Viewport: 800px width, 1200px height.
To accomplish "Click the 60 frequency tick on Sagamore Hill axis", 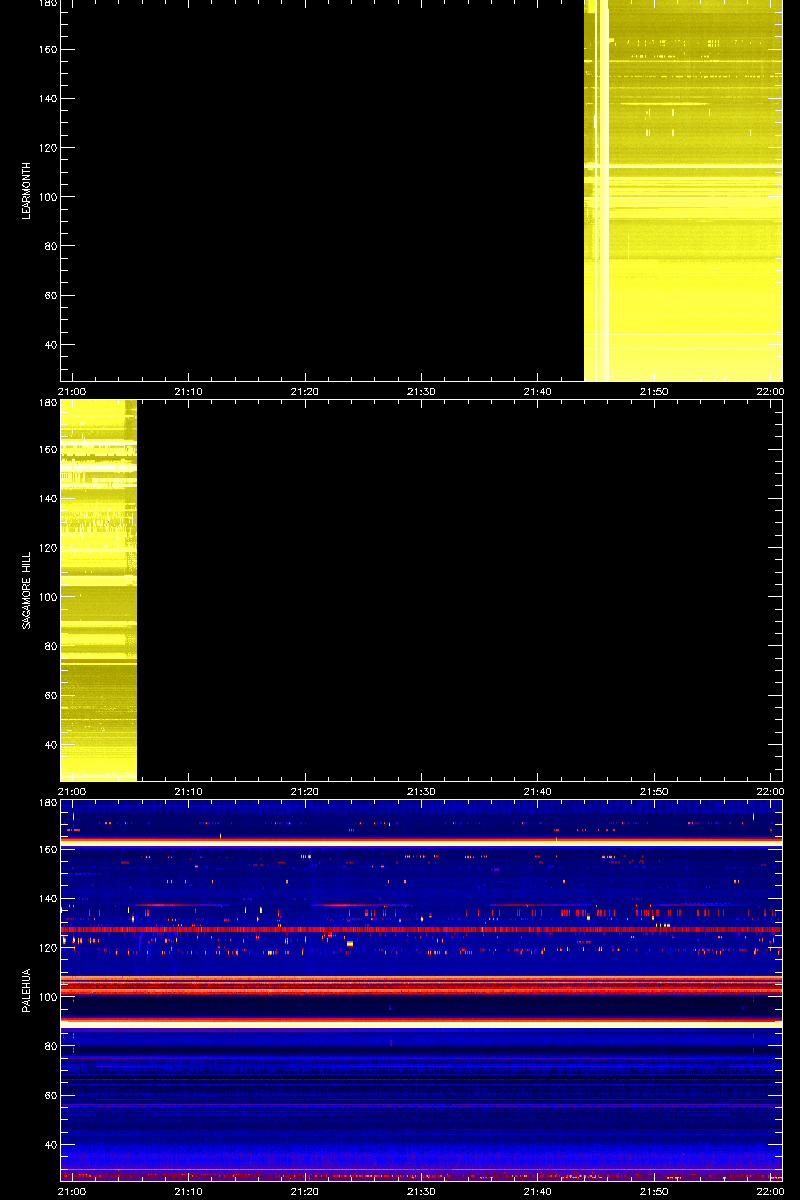I will pyautogui.click(x=51, y=695).
